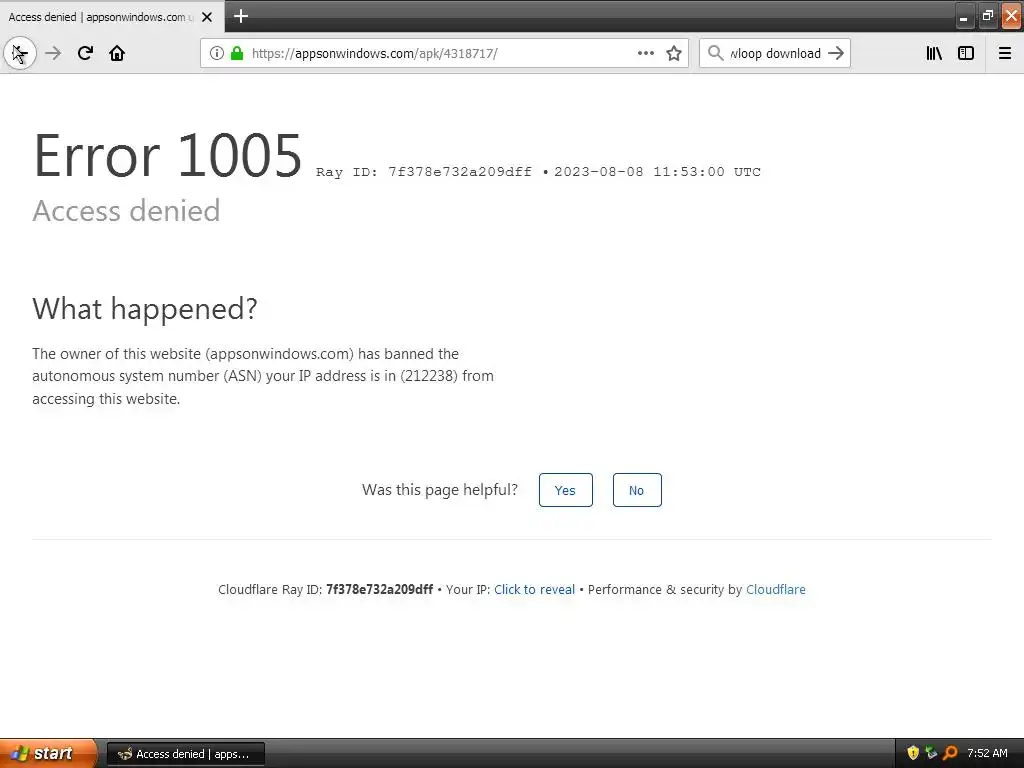Toggle the sidebar view

pyautogui.click(x=966, y=53)
